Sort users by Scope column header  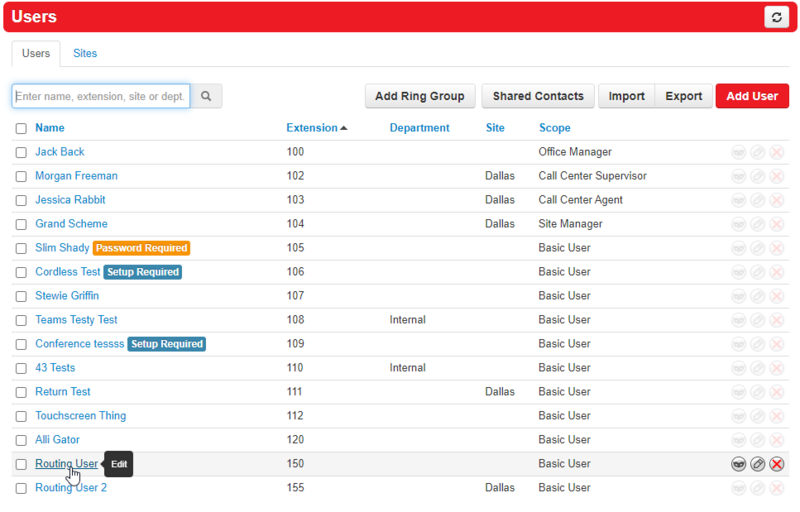coord(554,128)
